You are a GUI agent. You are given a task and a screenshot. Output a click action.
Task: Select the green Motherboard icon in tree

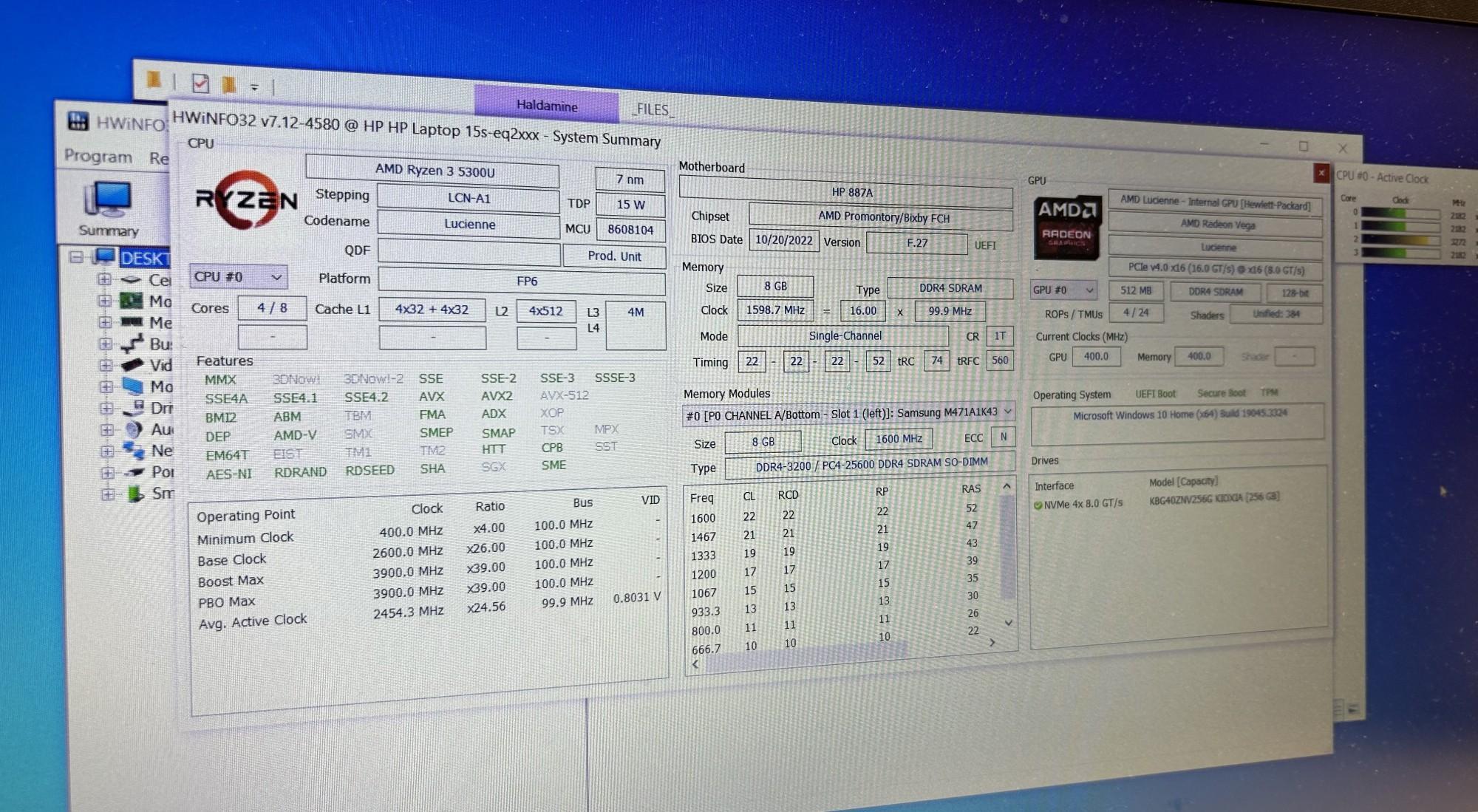[x=132, y=301]
